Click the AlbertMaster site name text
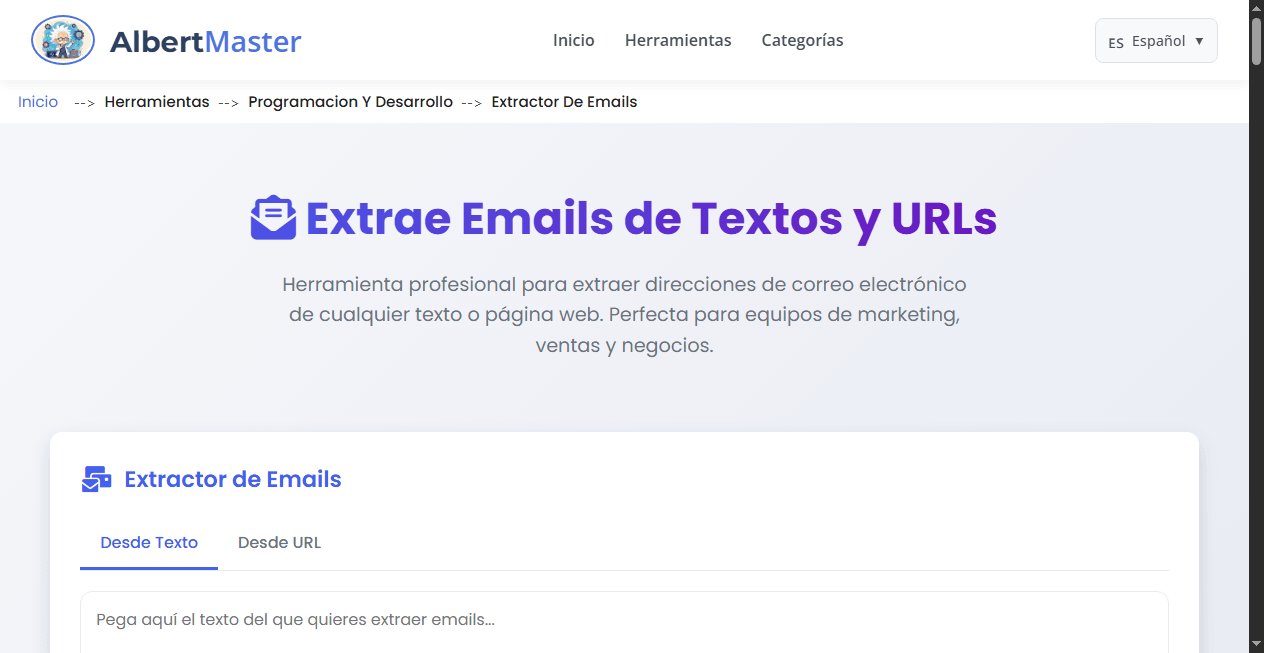The width and height of the screenshot is (1264, 653). (x=205, y=41)
